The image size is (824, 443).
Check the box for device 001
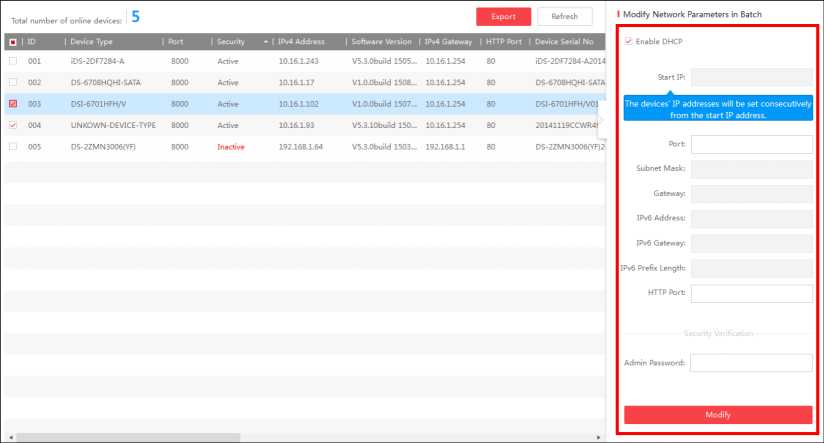coord(12,61)
